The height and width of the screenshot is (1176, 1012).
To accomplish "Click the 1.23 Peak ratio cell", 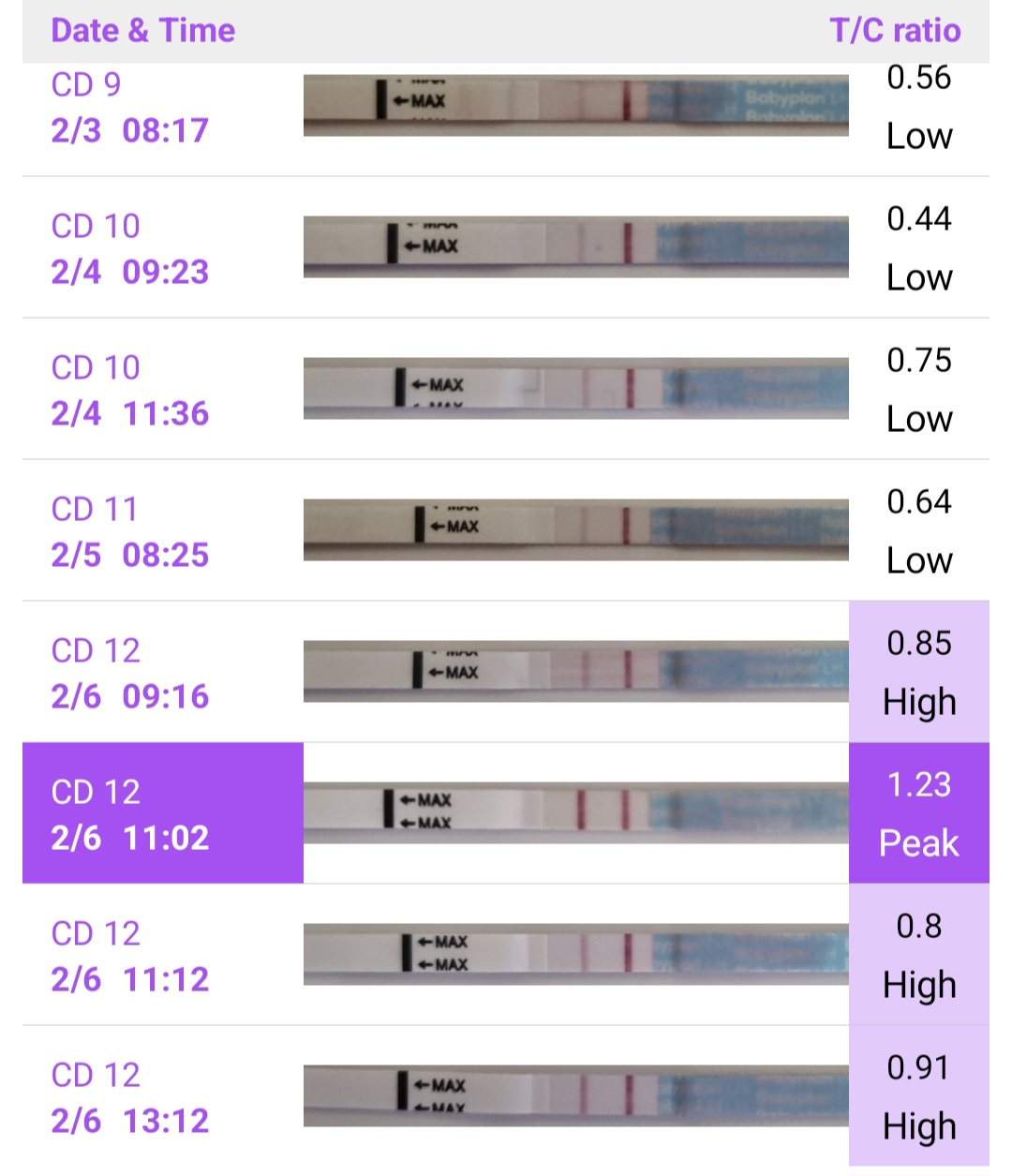I will point(918,813).
